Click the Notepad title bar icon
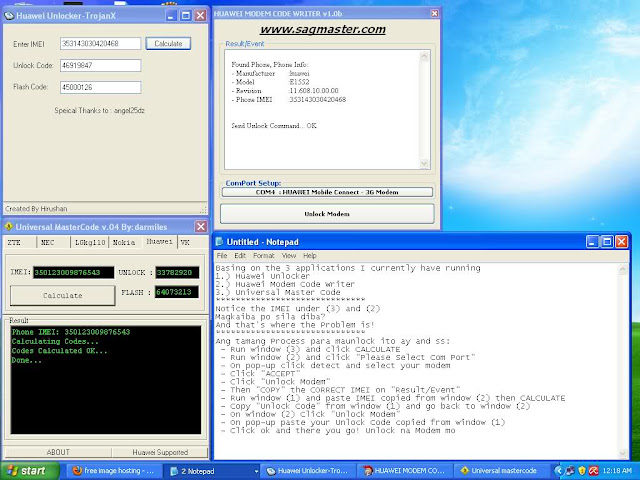Image resolution: width=640 pixels, height=480 pixels. point(220,242)
